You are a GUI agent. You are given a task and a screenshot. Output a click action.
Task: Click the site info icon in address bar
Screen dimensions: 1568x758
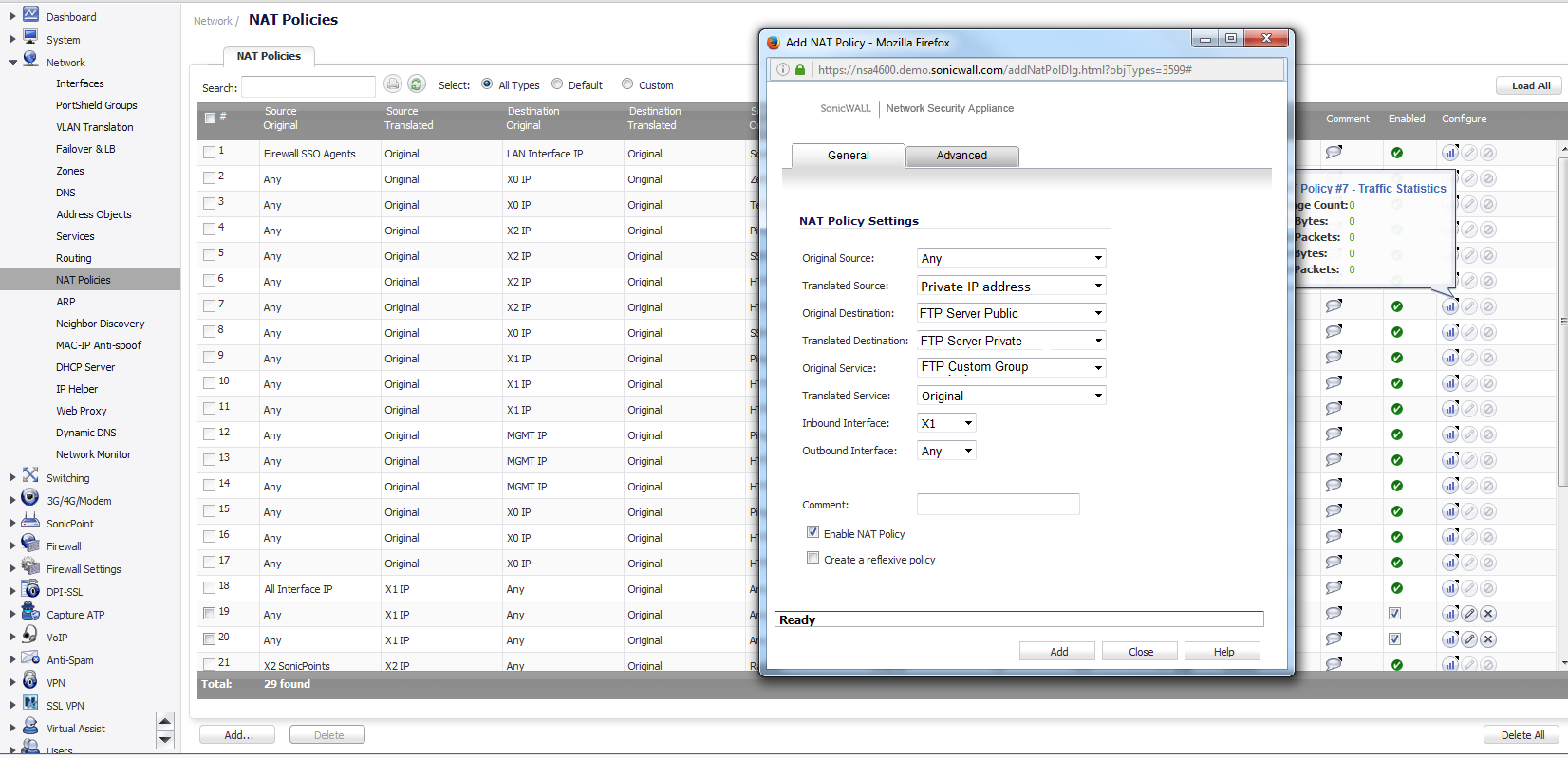tap(783, 69)
